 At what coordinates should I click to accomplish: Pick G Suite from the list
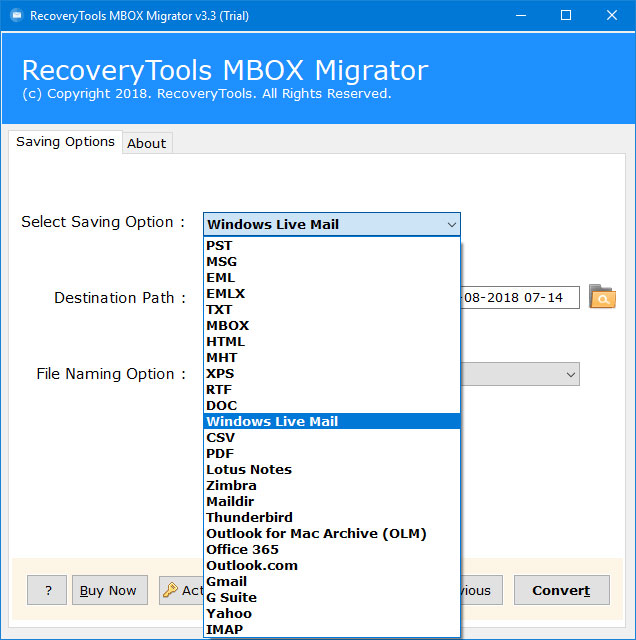(x=332, y=597)
